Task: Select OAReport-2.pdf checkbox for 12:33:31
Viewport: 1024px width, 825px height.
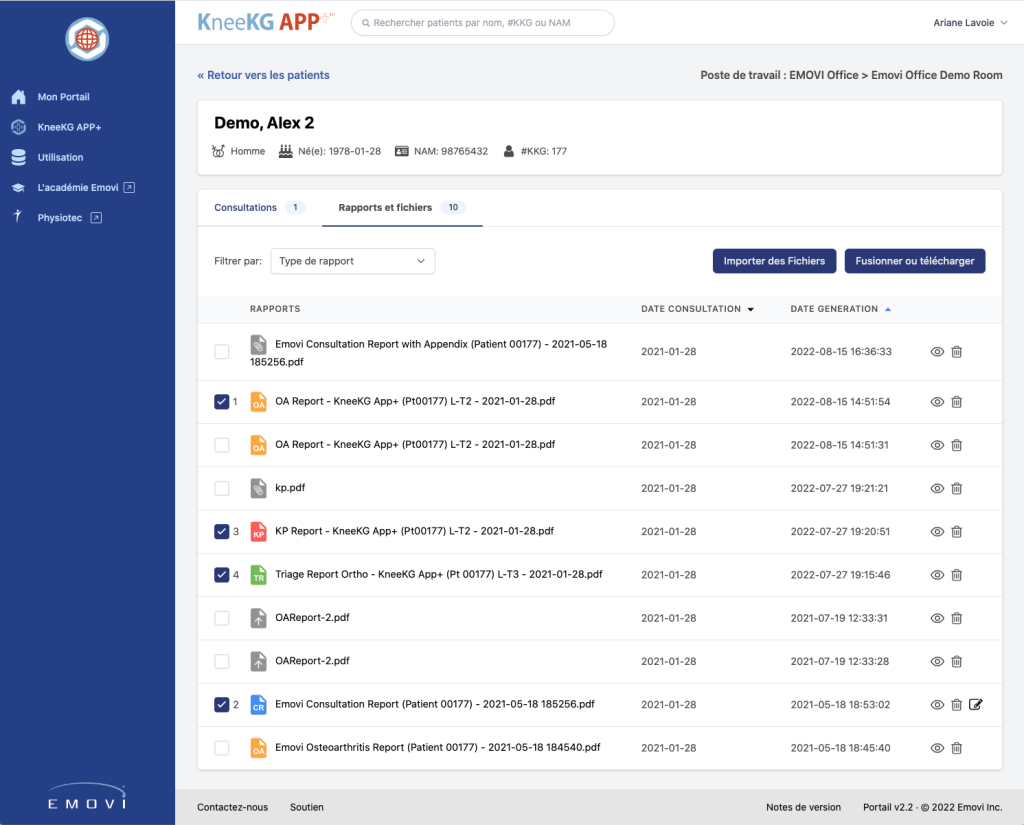Action: [222, 618]
